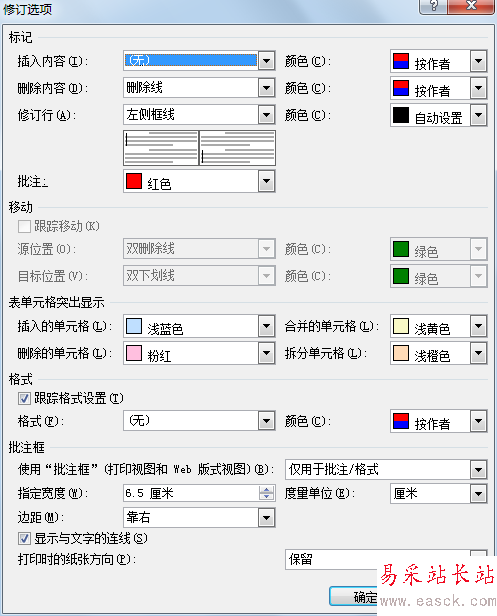This screenshot has width=497, height=616.
Task: Click the 指定宽度 6.5 厘米 field
Action: (191, 493)
